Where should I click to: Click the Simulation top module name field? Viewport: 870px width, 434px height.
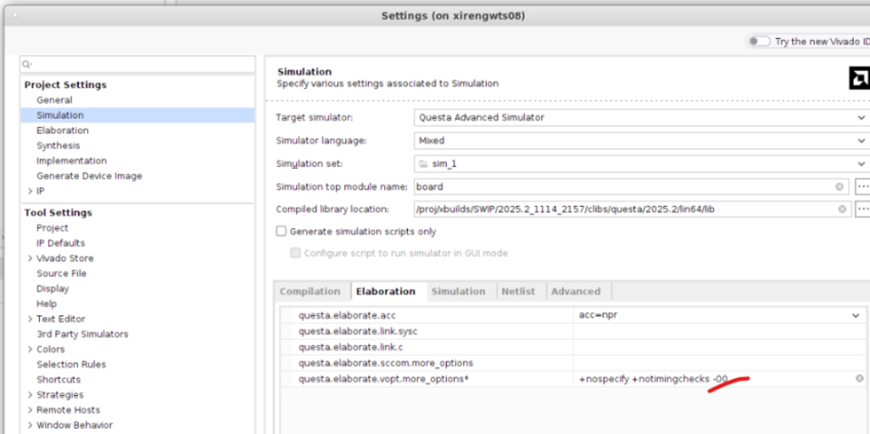pyautogui.click(x=631, y=187)
